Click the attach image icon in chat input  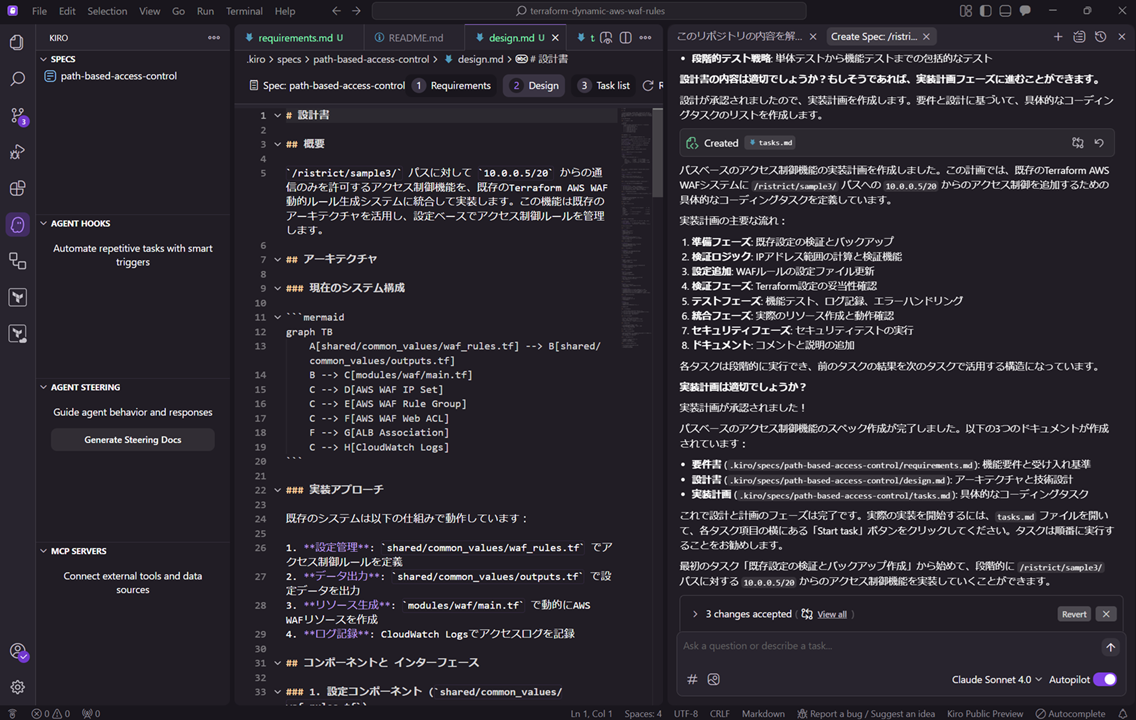tap(714, 679)
